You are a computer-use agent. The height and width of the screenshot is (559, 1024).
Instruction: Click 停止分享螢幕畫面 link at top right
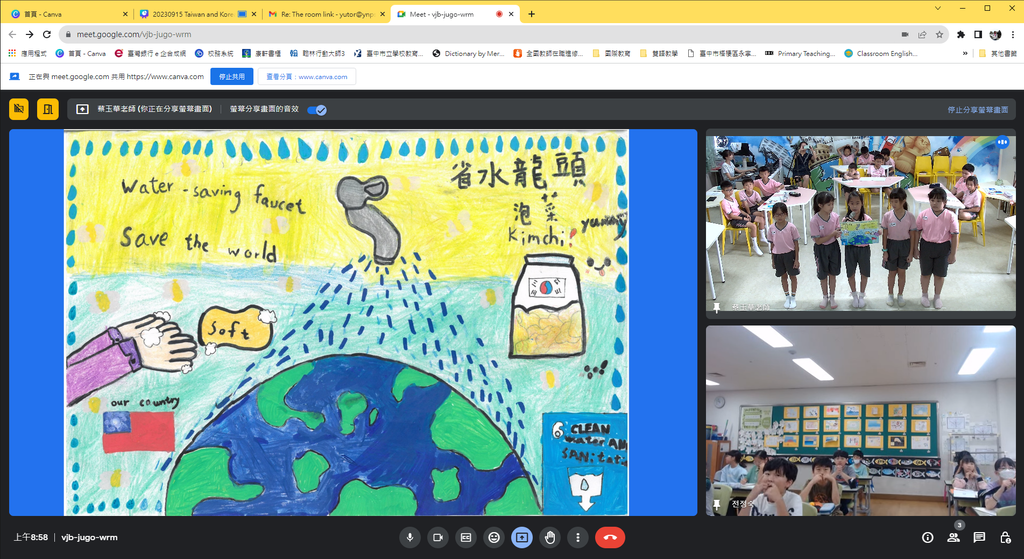point(978,110)
